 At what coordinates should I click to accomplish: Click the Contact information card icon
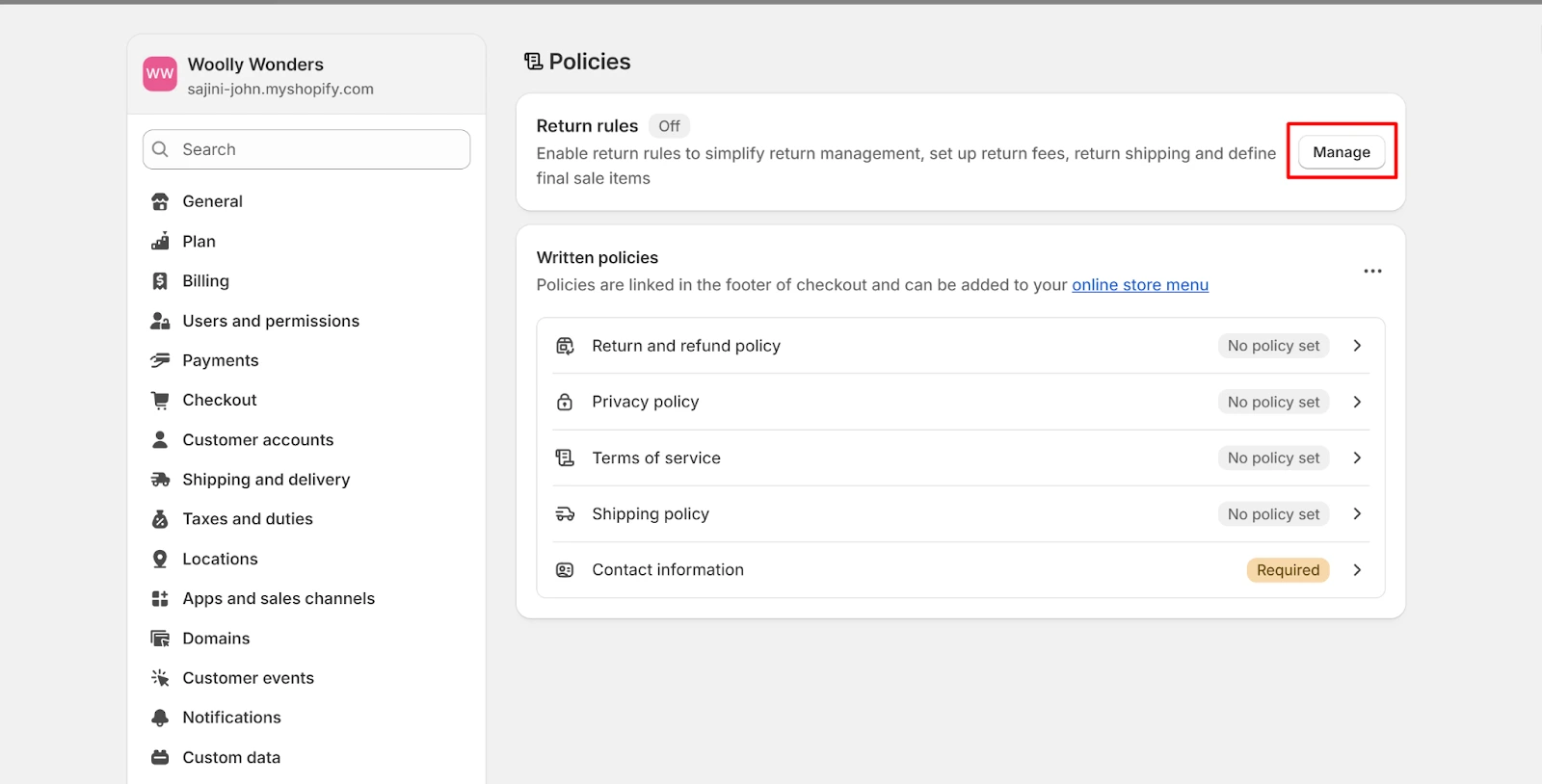click(x=565, y=570)
